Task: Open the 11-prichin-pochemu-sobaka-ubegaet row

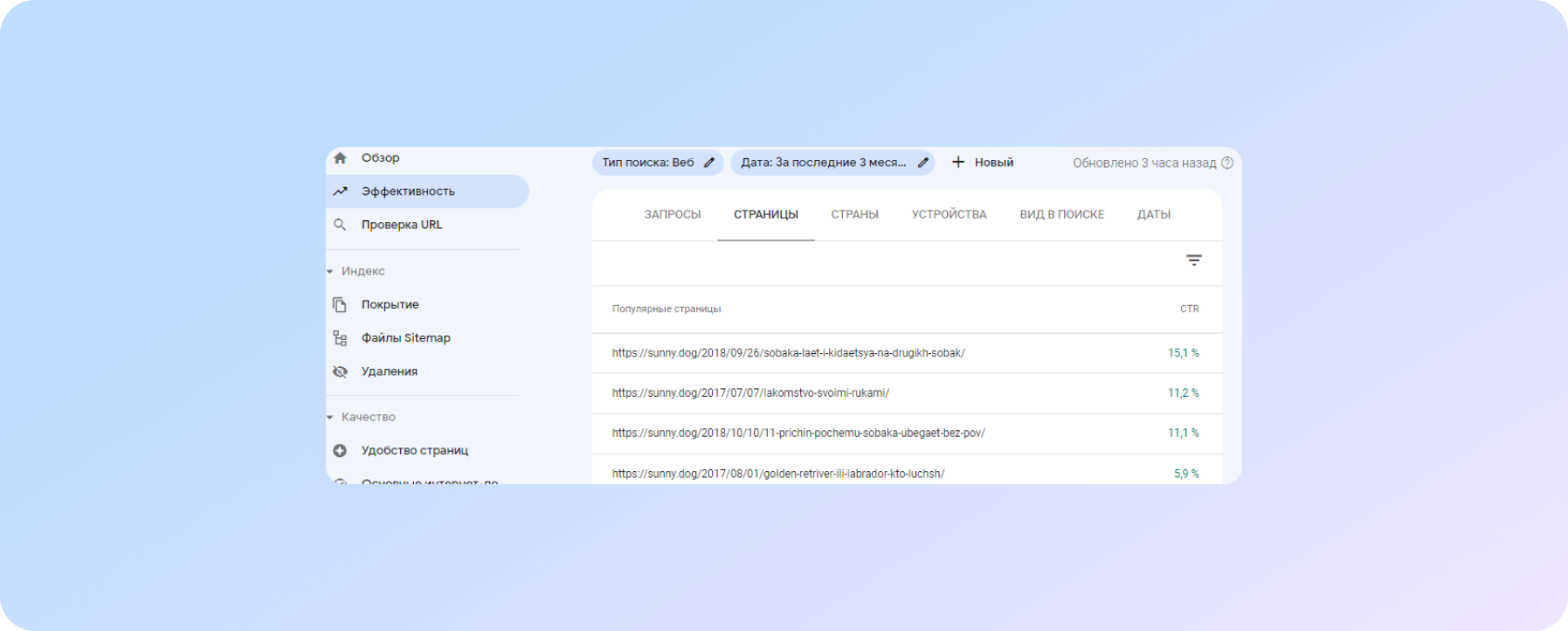Action: point(907,433)
